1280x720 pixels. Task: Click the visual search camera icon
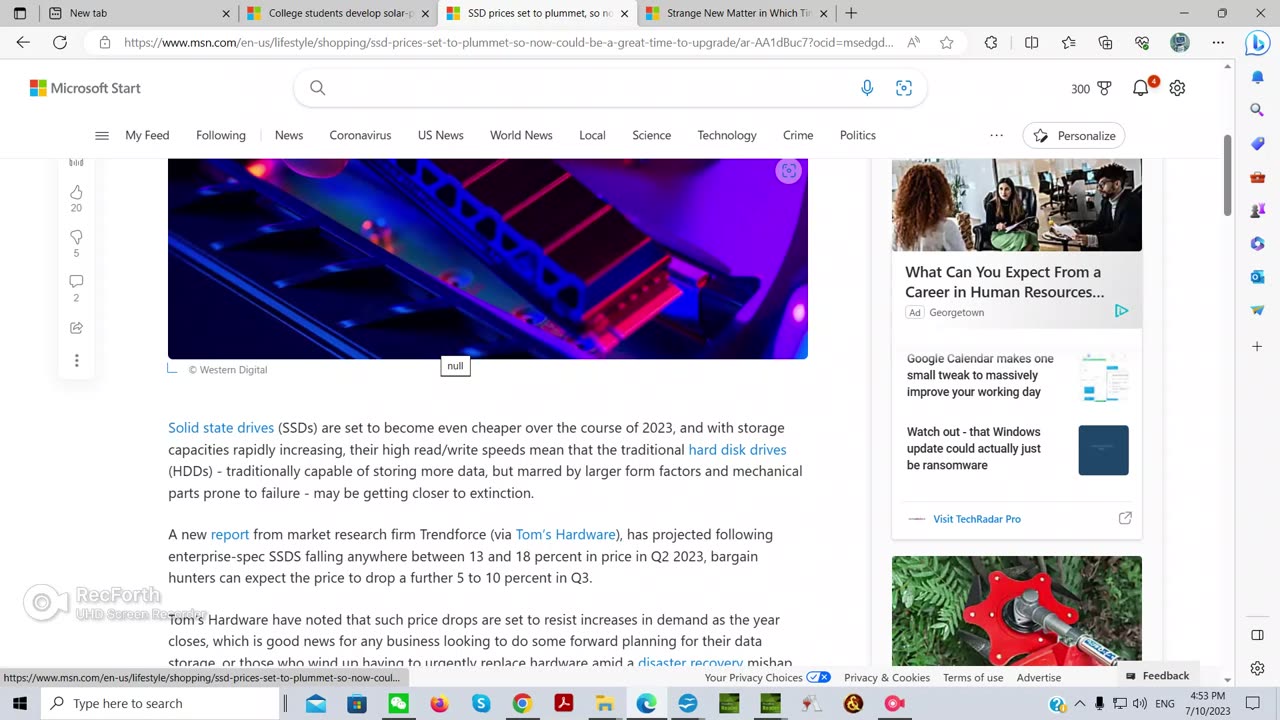point(904,88)
